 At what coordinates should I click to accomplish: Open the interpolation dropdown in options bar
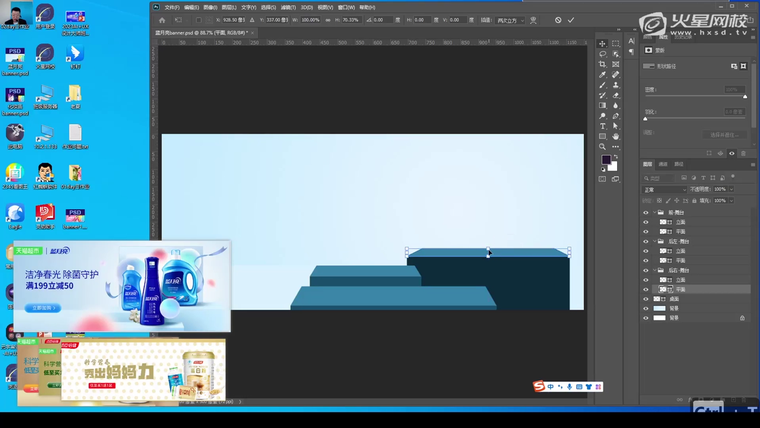[x=510, y=20]
